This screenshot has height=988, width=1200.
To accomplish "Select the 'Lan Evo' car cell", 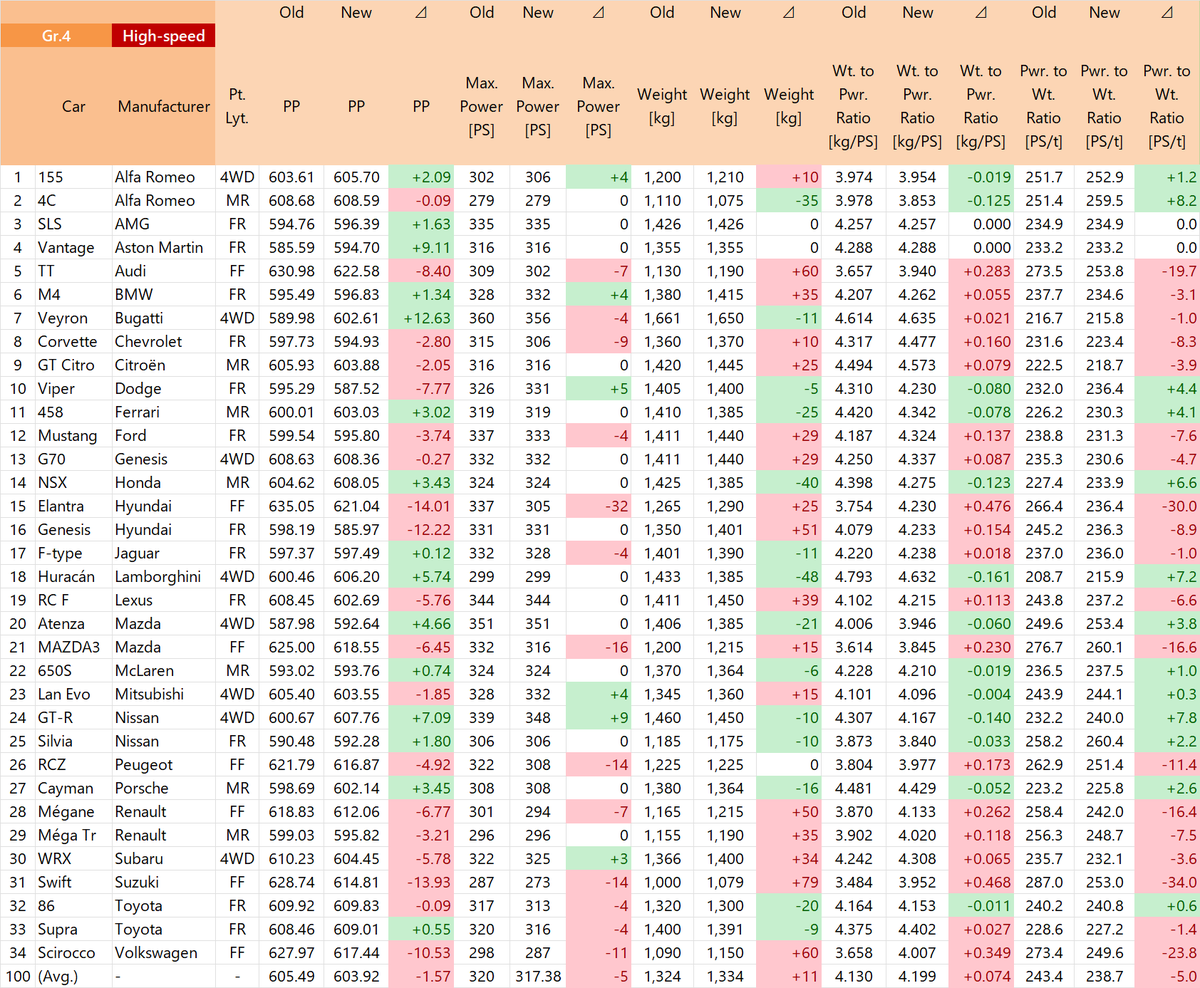I will pos(74,694).
